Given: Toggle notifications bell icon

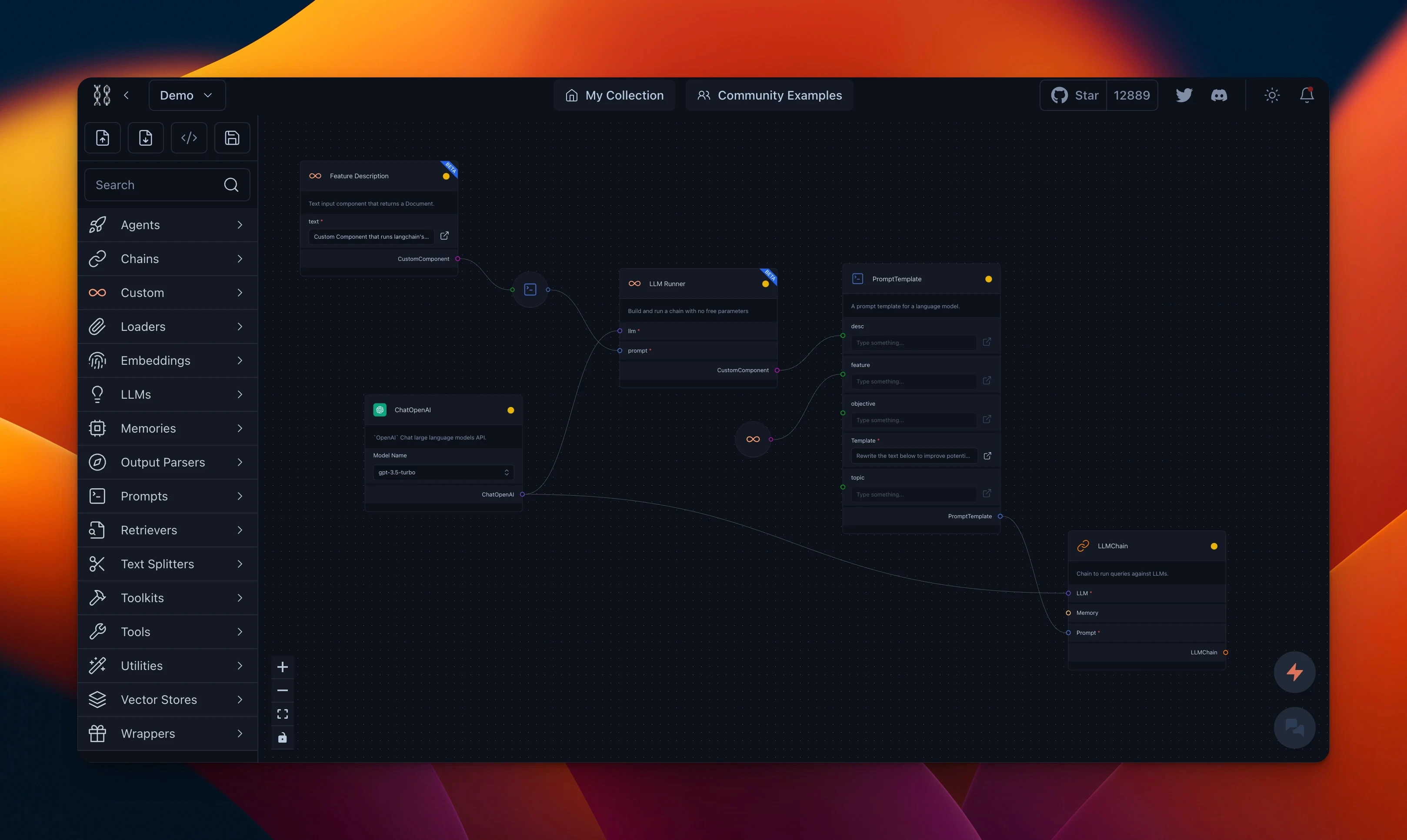Looking at the screenshot, I should click(x=1306, y=95).
